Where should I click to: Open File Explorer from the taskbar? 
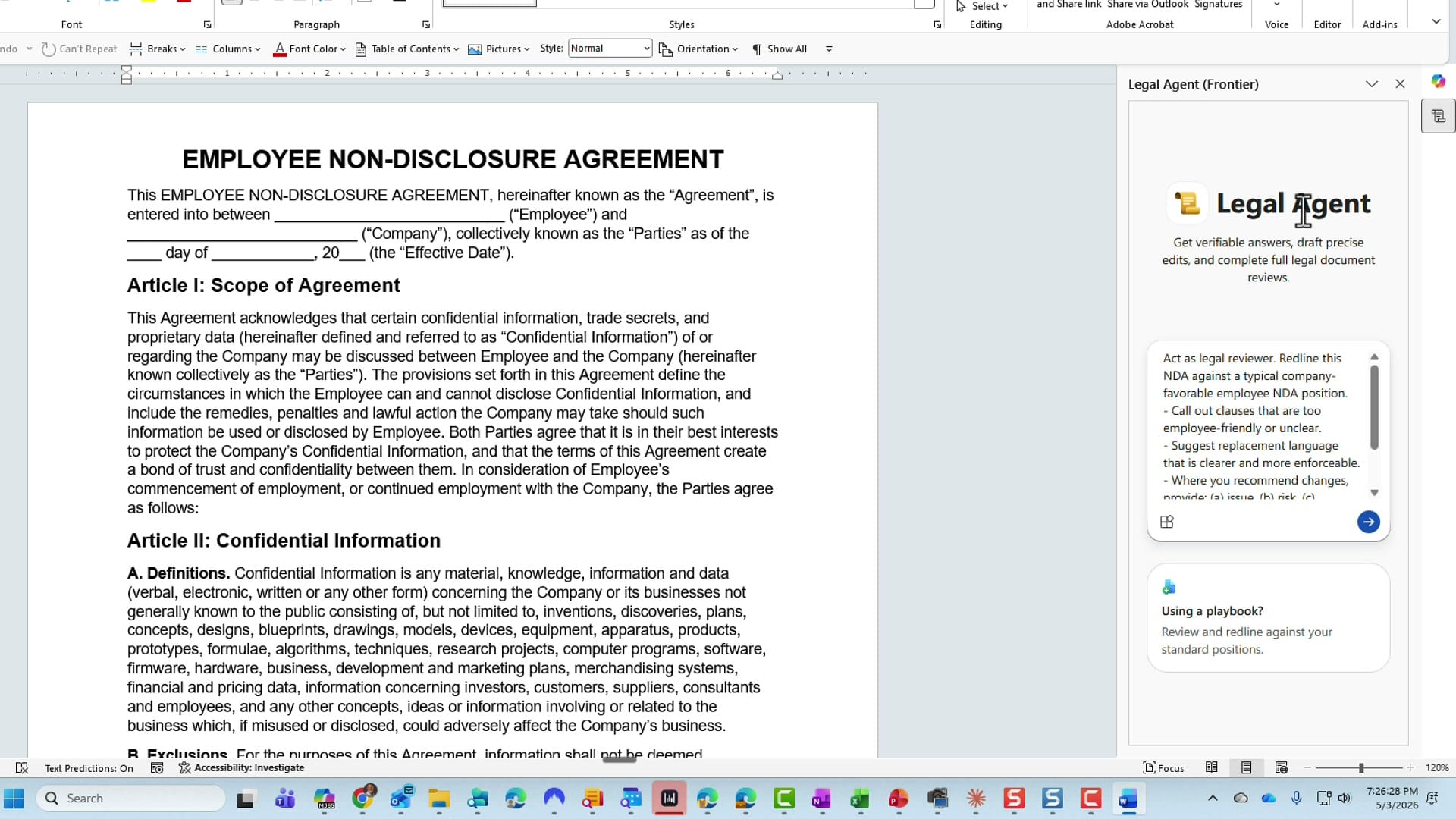pyautogui.click(x=439, y=799)
